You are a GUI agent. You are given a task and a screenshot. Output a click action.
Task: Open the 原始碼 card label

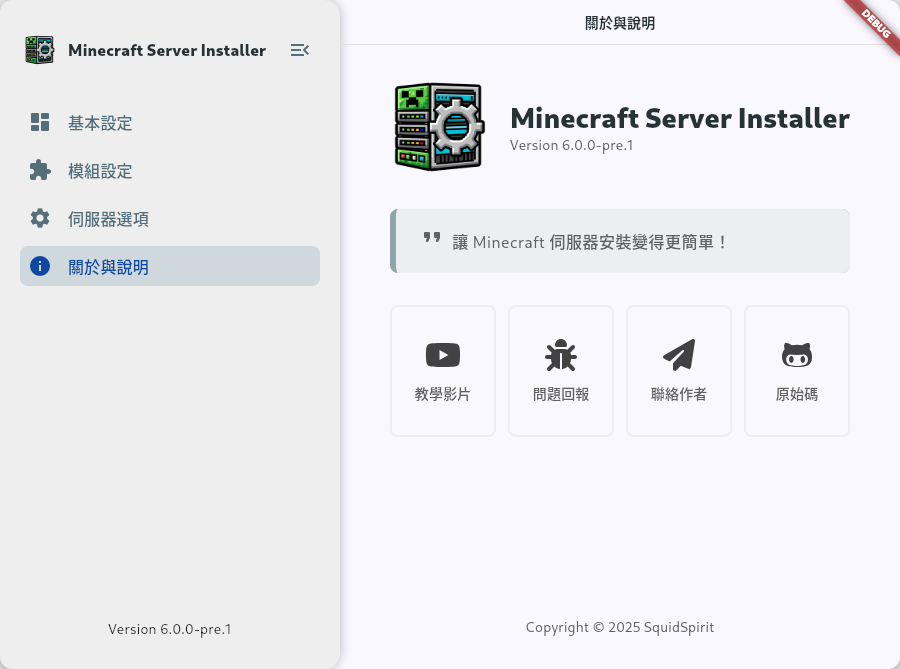click(x=797, y=394)
